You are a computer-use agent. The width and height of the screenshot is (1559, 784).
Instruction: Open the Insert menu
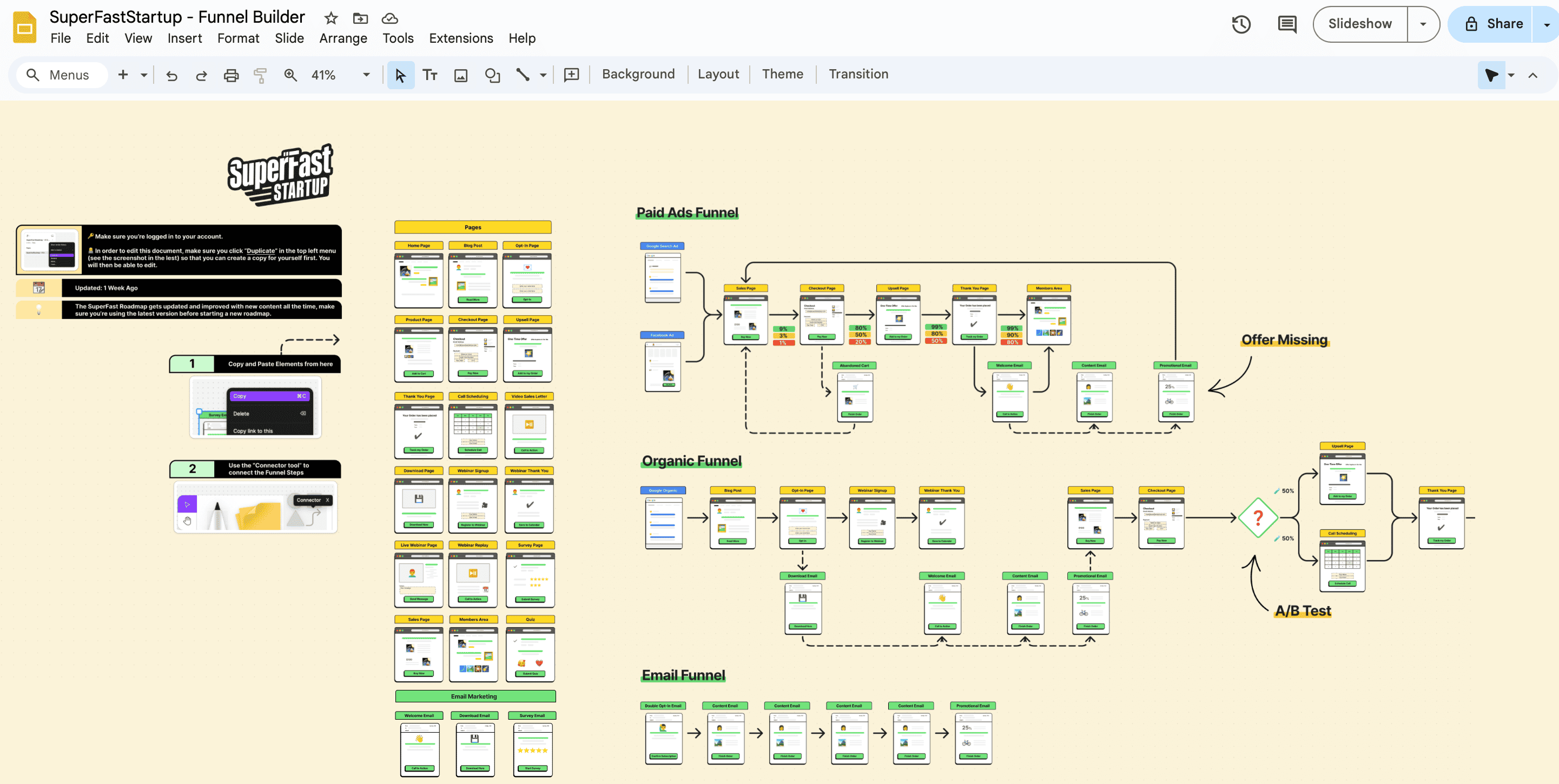(x=184, y=38)
